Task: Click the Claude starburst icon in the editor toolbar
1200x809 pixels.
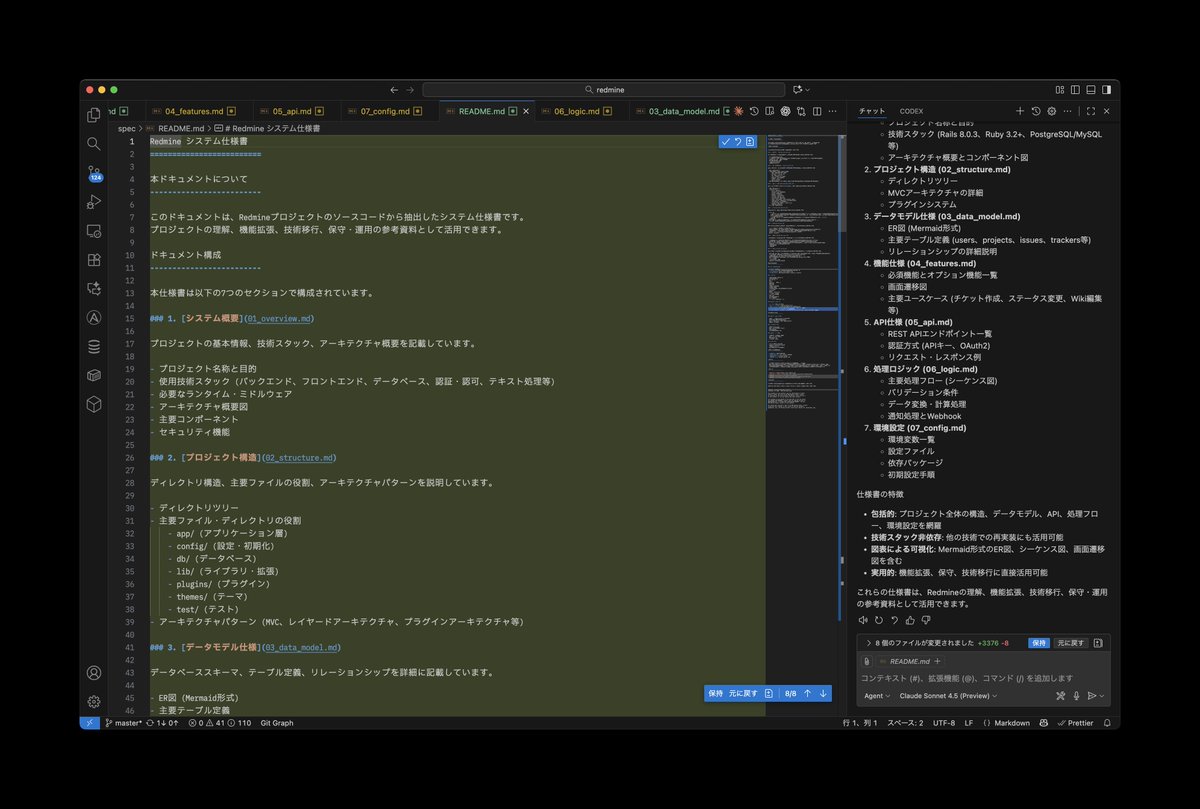Action: pos(738,111)
